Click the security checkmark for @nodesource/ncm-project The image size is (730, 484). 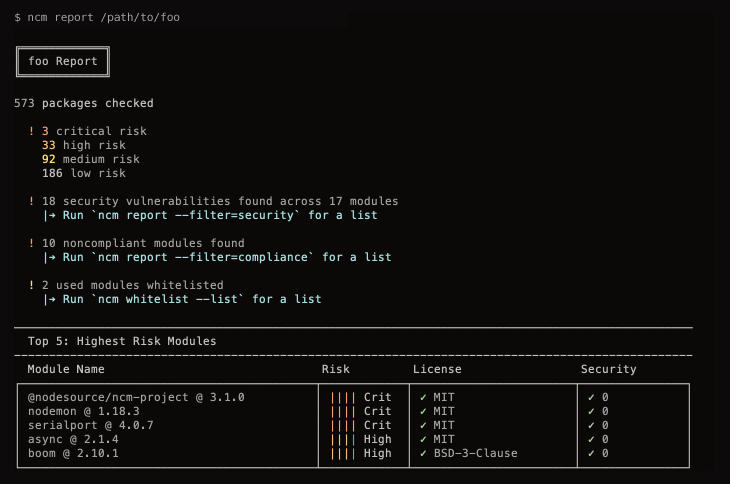click(591, 397)
